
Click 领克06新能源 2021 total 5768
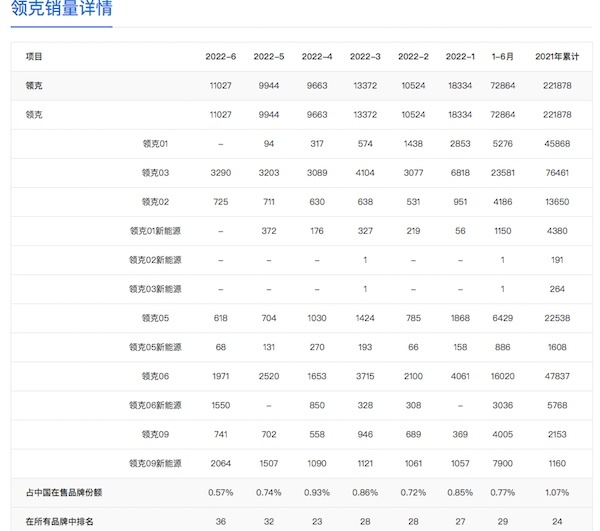557,406
